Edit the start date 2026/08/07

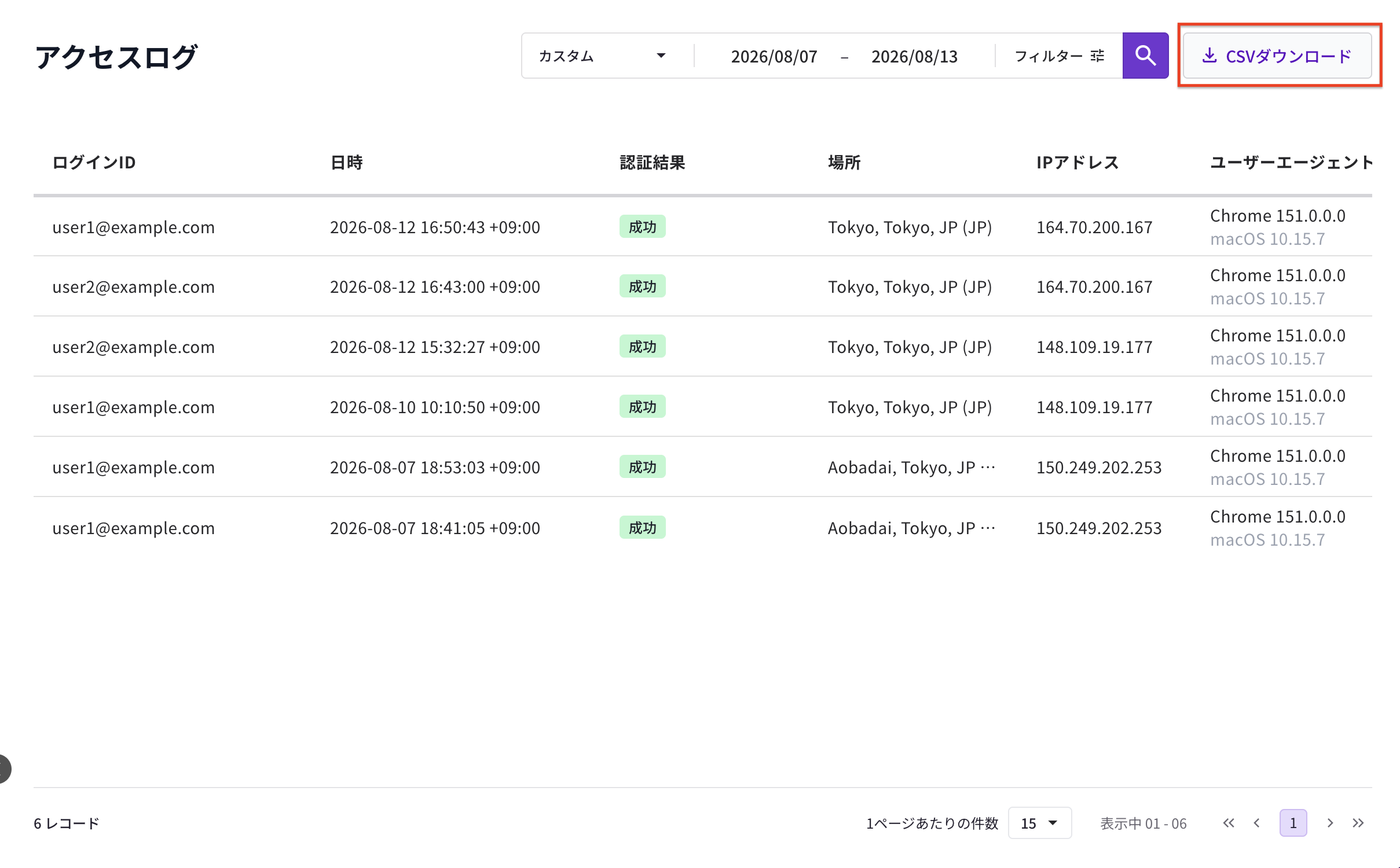point(774,57)
